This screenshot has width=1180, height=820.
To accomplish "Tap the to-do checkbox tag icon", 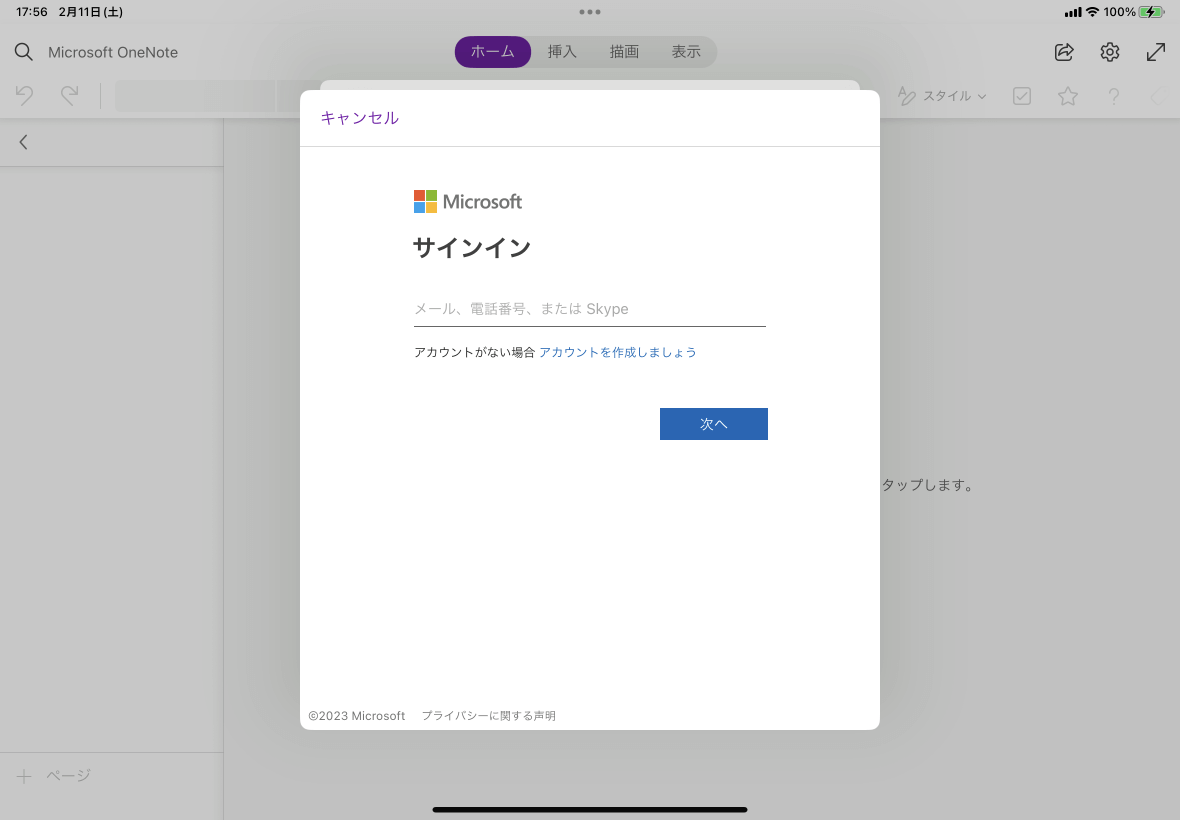I will [x=1022, y=96].
